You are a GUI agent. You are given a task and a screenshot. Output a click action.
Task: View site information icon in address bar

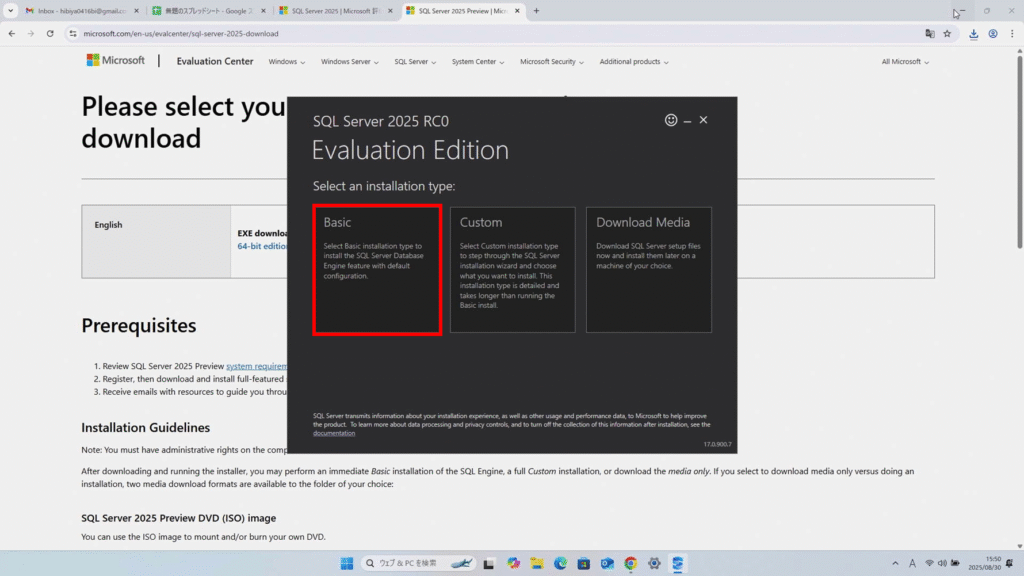tap(72, 33)
